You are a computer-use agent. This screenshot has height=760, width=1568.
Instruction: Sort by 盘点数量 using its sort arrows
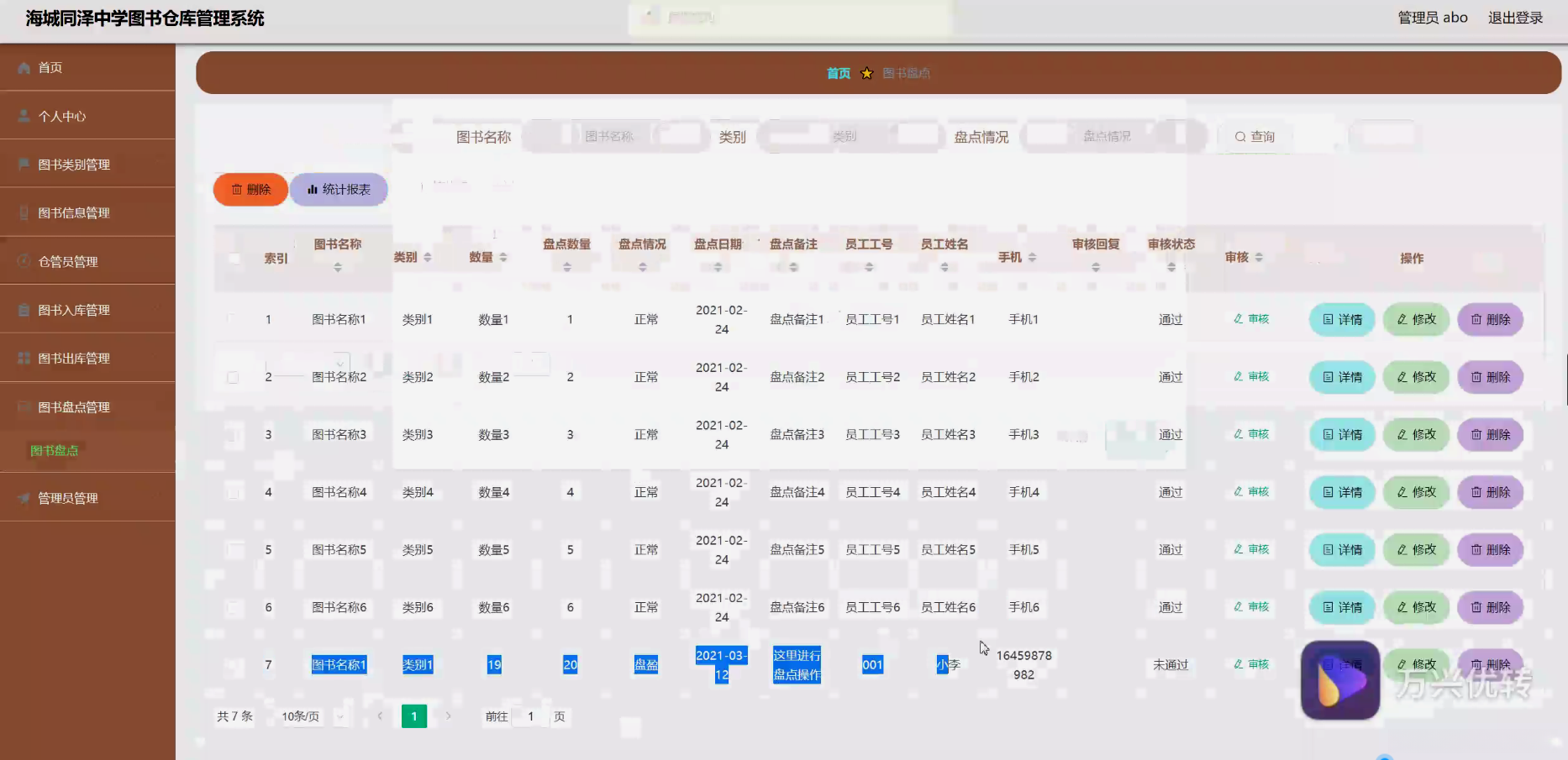(567, 267)
